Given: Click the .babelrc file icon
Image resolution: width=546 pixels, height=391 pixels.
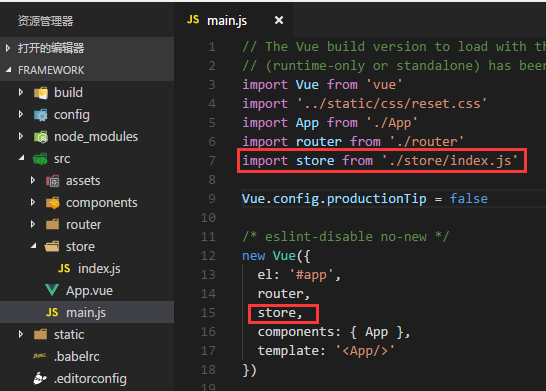Looking at the screenshot, I should (40, 356).
